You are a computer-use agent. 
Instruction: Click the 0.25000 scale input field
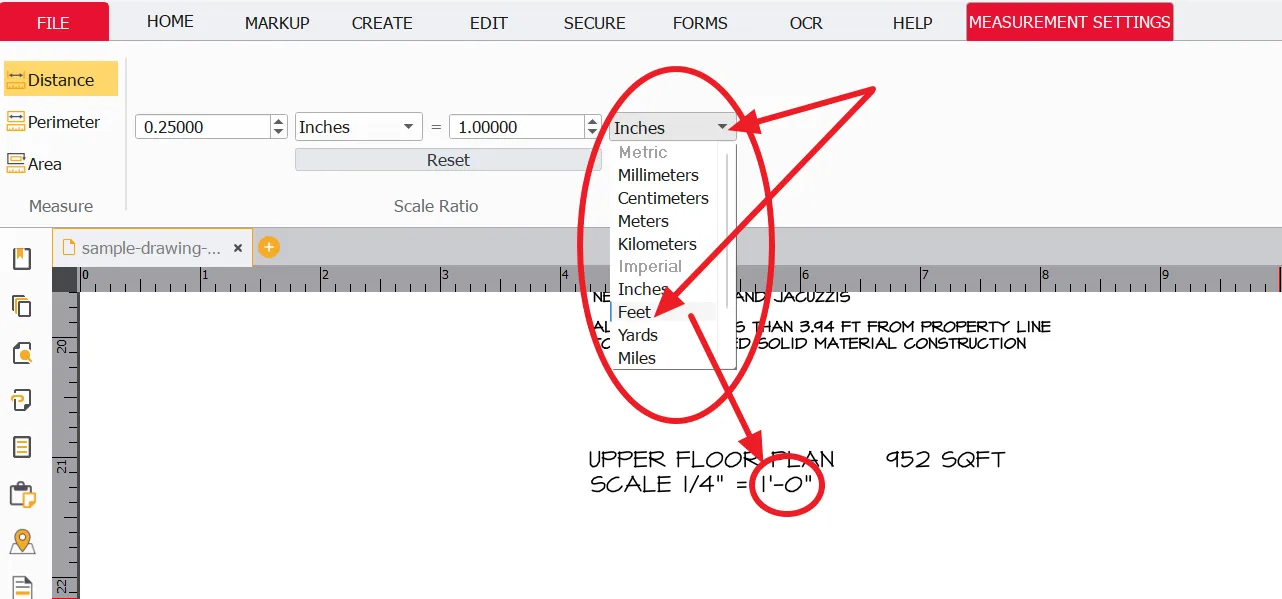click(202, 127)
